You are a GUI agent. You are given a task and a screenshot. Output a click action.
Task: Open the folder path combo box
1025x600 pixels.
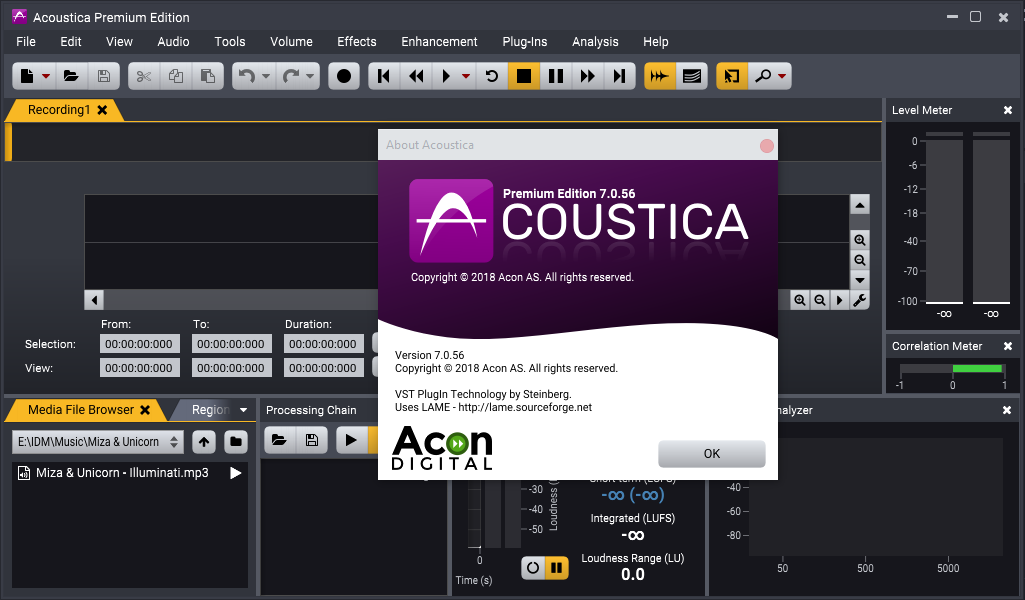point(97,442)
